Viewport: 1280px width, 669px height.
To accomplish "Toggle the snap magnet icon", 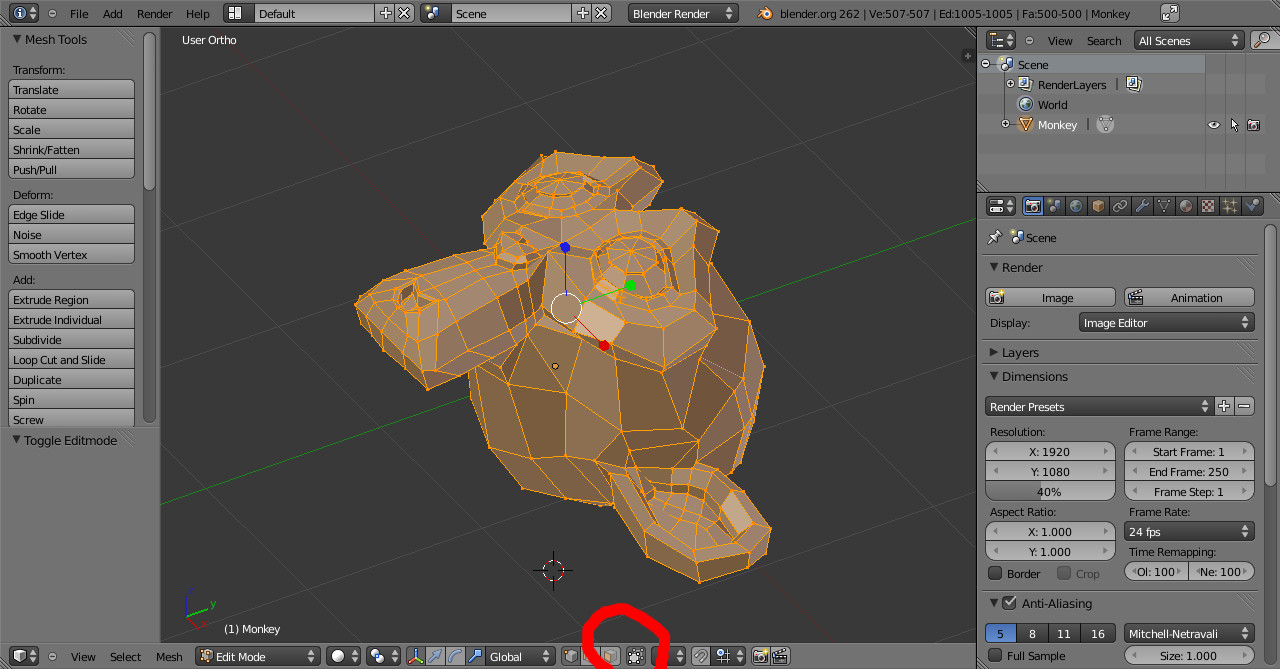I will pyautogui.click(x=701, y=656).
